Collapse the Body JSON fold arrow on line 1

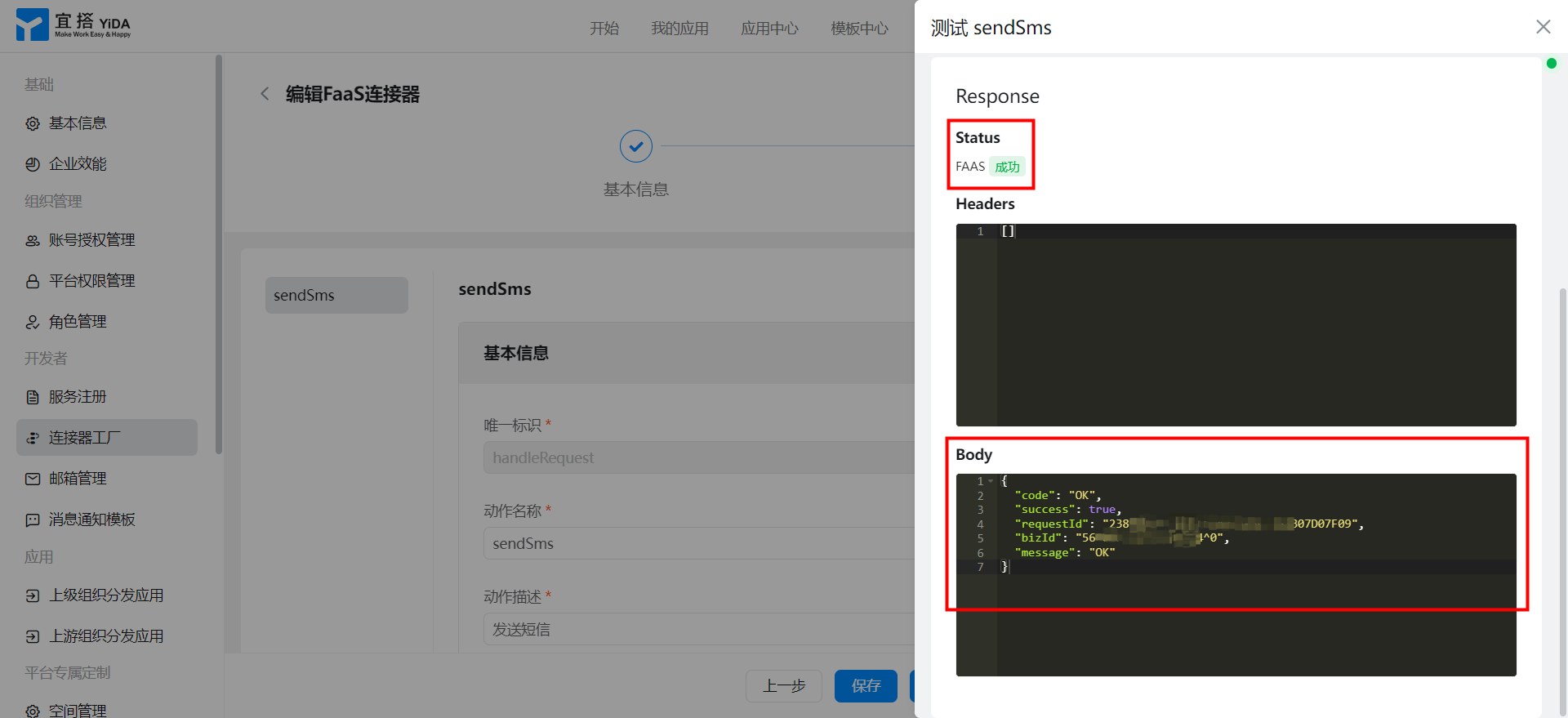991,481
